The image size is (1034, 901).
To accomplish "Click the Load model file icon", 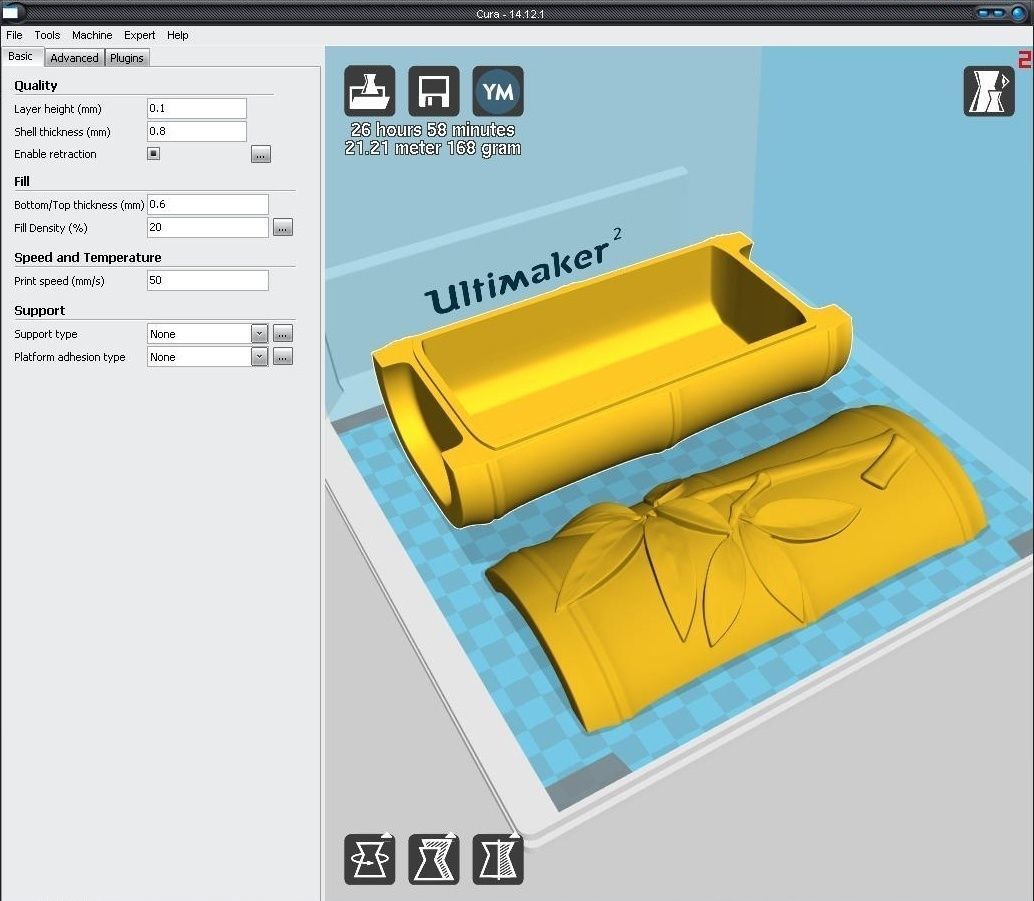I will coord(369,91).
